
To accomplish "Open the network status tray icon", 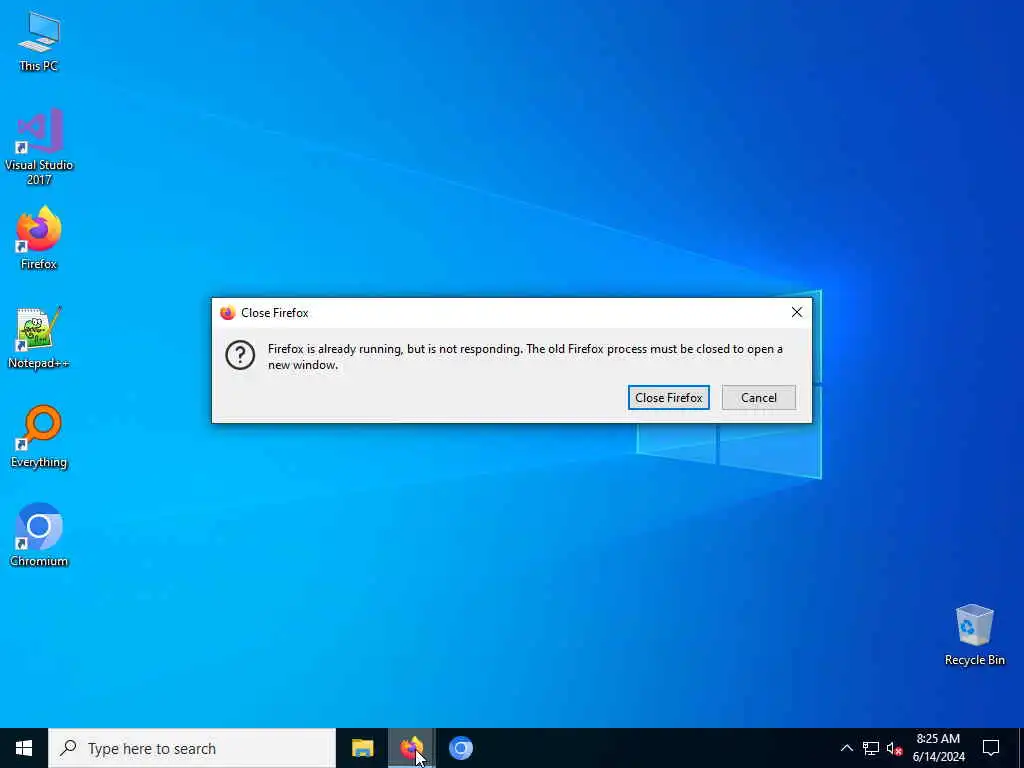I will pyautogui.click(x=871, y=748).
